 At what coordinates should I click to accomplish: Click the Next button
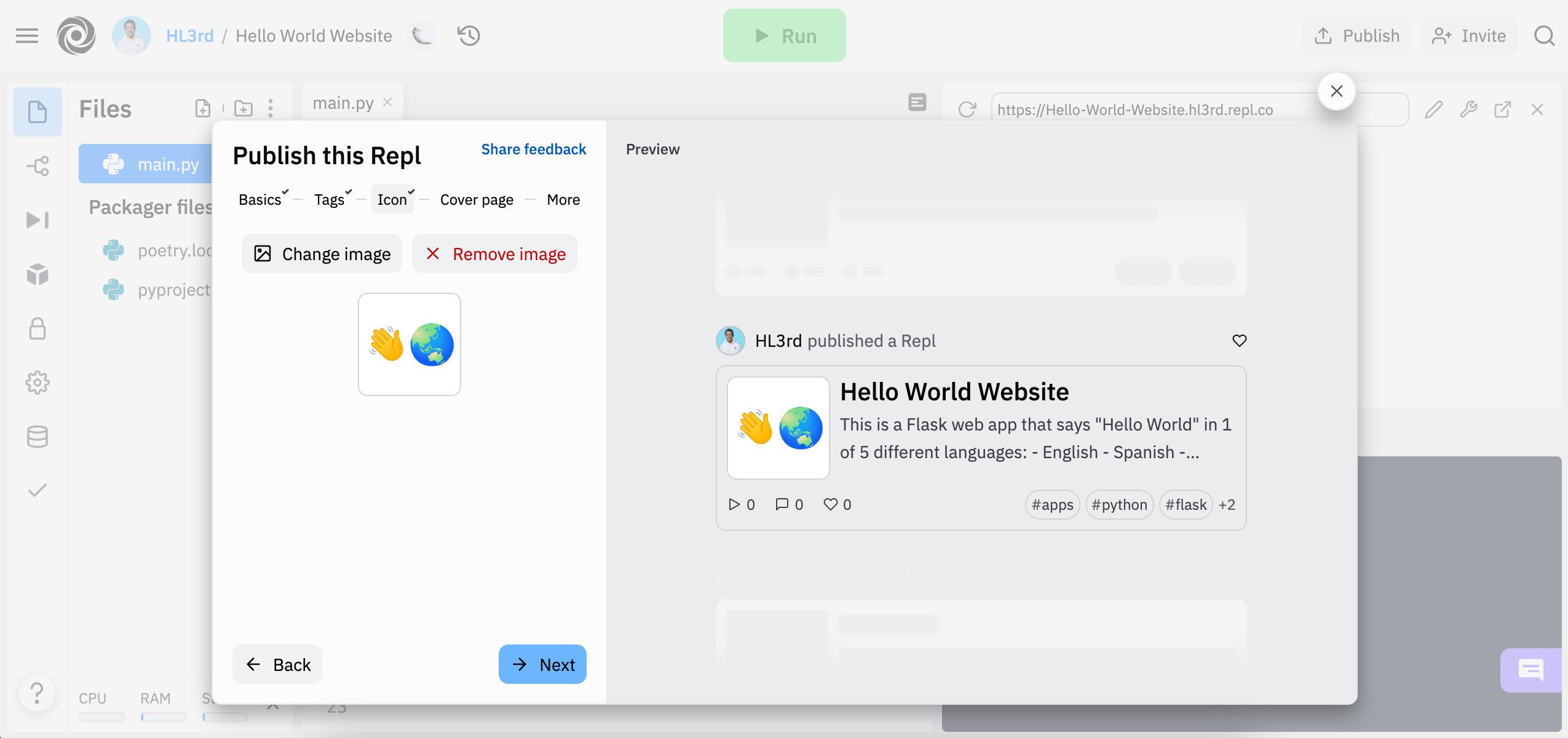pos(542,664)
